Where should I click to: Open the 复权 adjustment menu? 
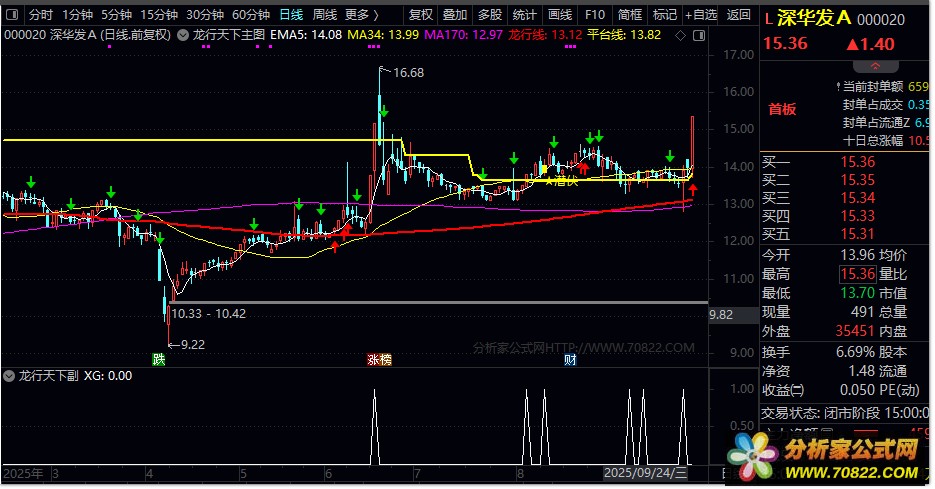point(420,14)
